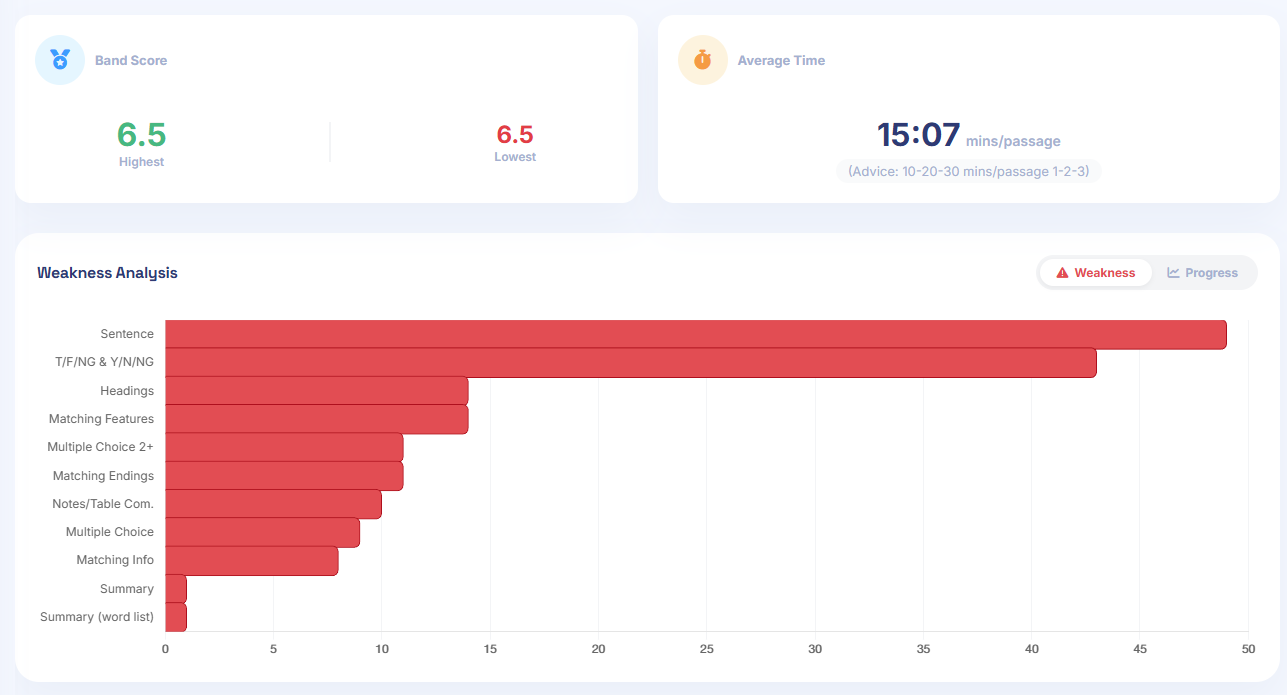Viewport: 1287px width, 695px height.
Task: Click the 15:07 average time value
Action: click(x=918, y=135)
